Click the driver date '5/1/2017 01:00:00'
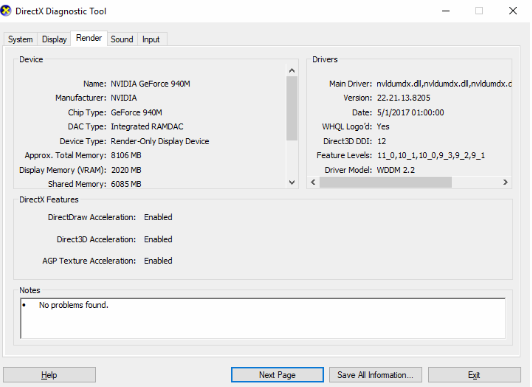 [411, 112]
